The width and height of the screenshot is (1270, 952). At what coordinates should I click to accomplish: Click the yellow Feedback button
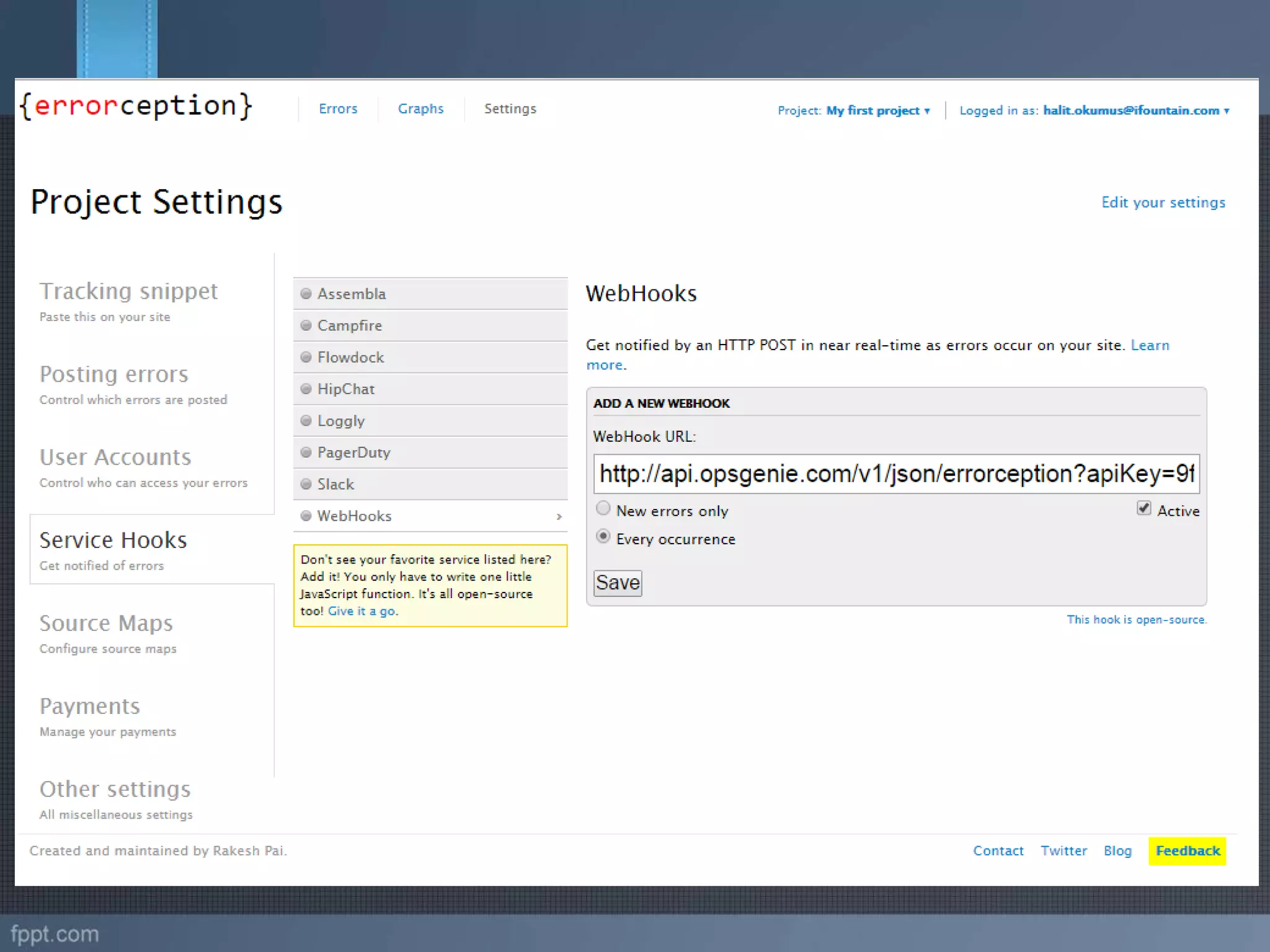[1187, 851]
